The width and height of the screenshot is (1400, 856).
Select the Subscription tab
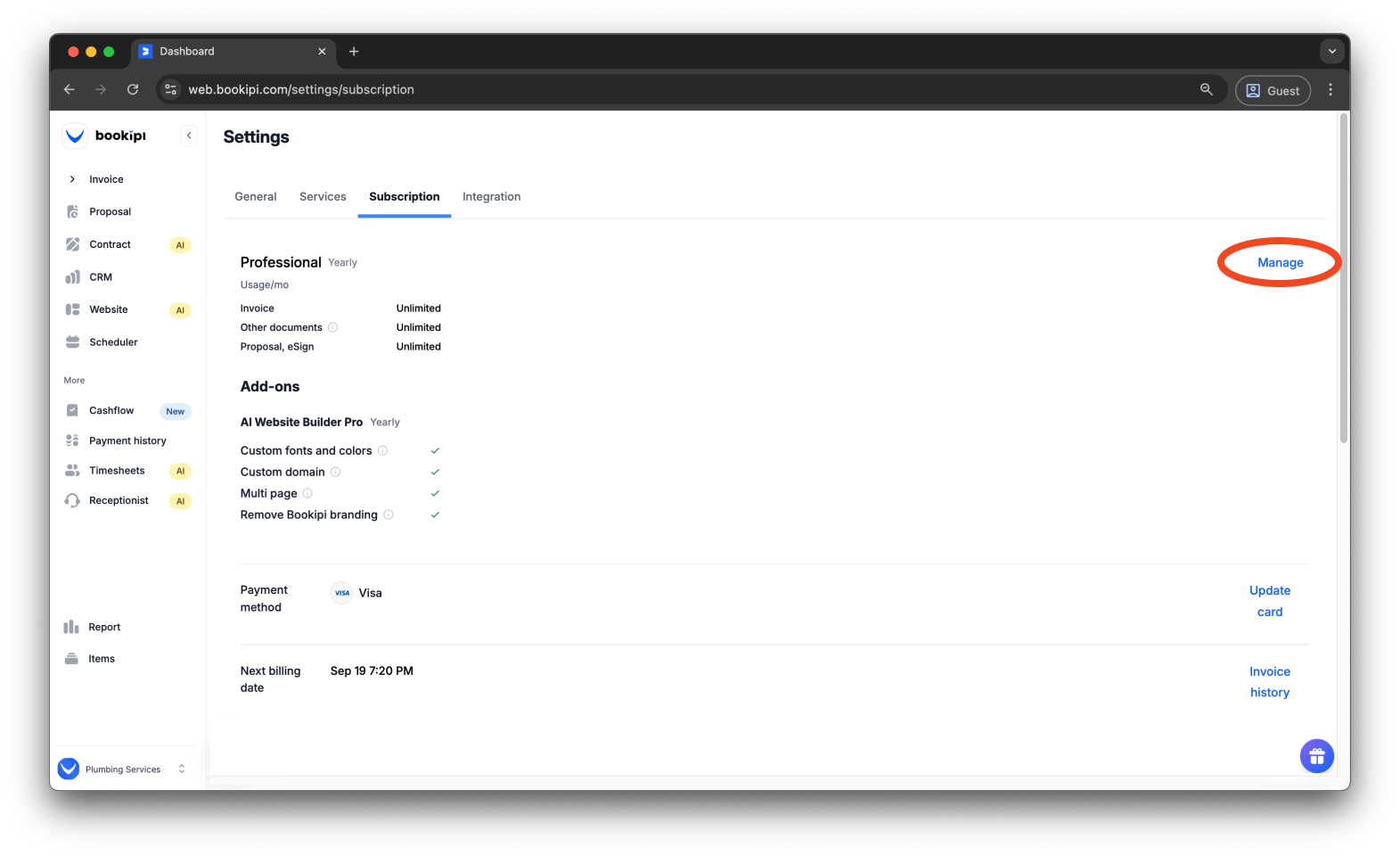click(x=405, y=197)
